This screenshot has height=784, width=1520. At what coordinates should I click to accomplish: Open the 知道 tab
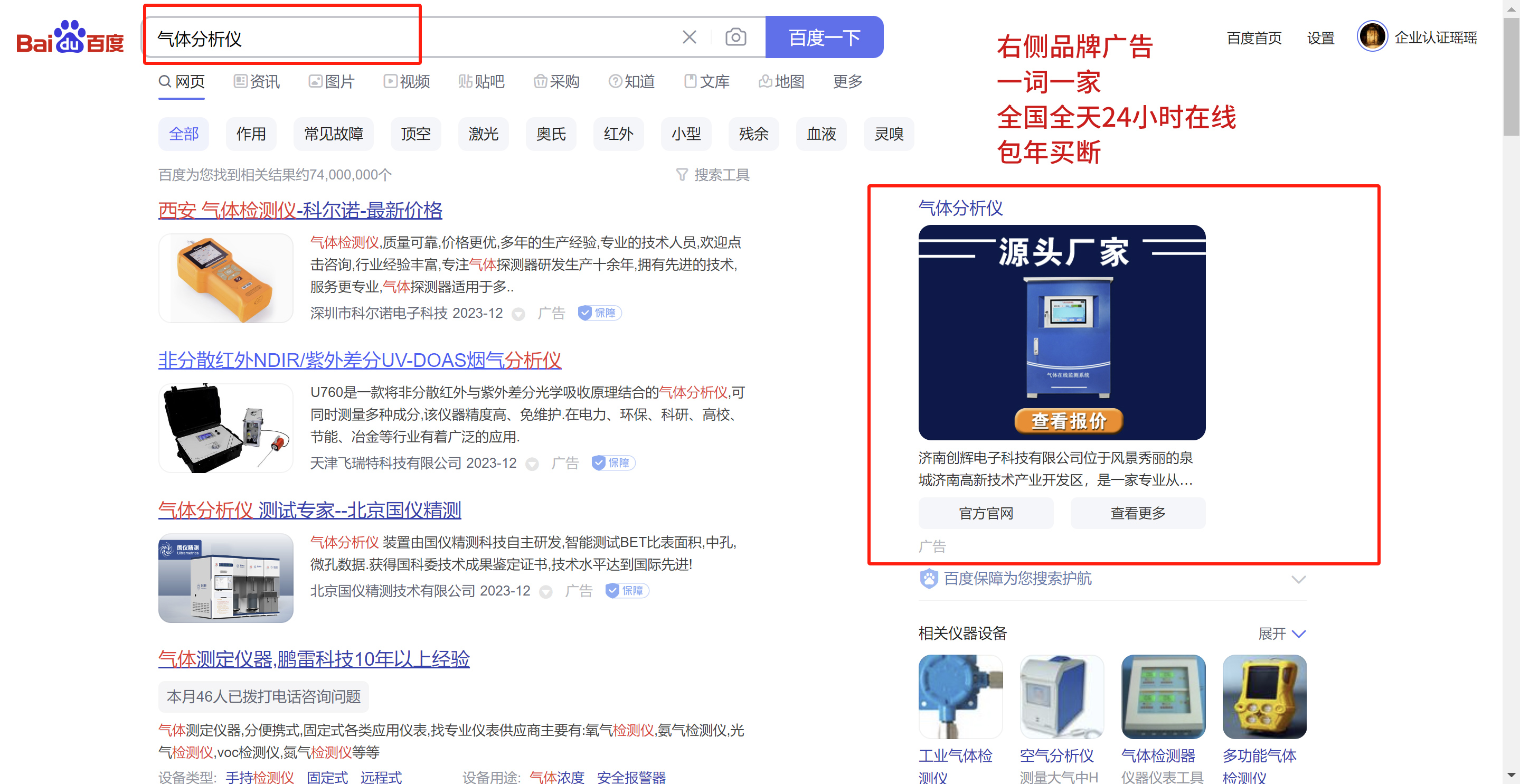pyautogui.click(x=631, y=81)
